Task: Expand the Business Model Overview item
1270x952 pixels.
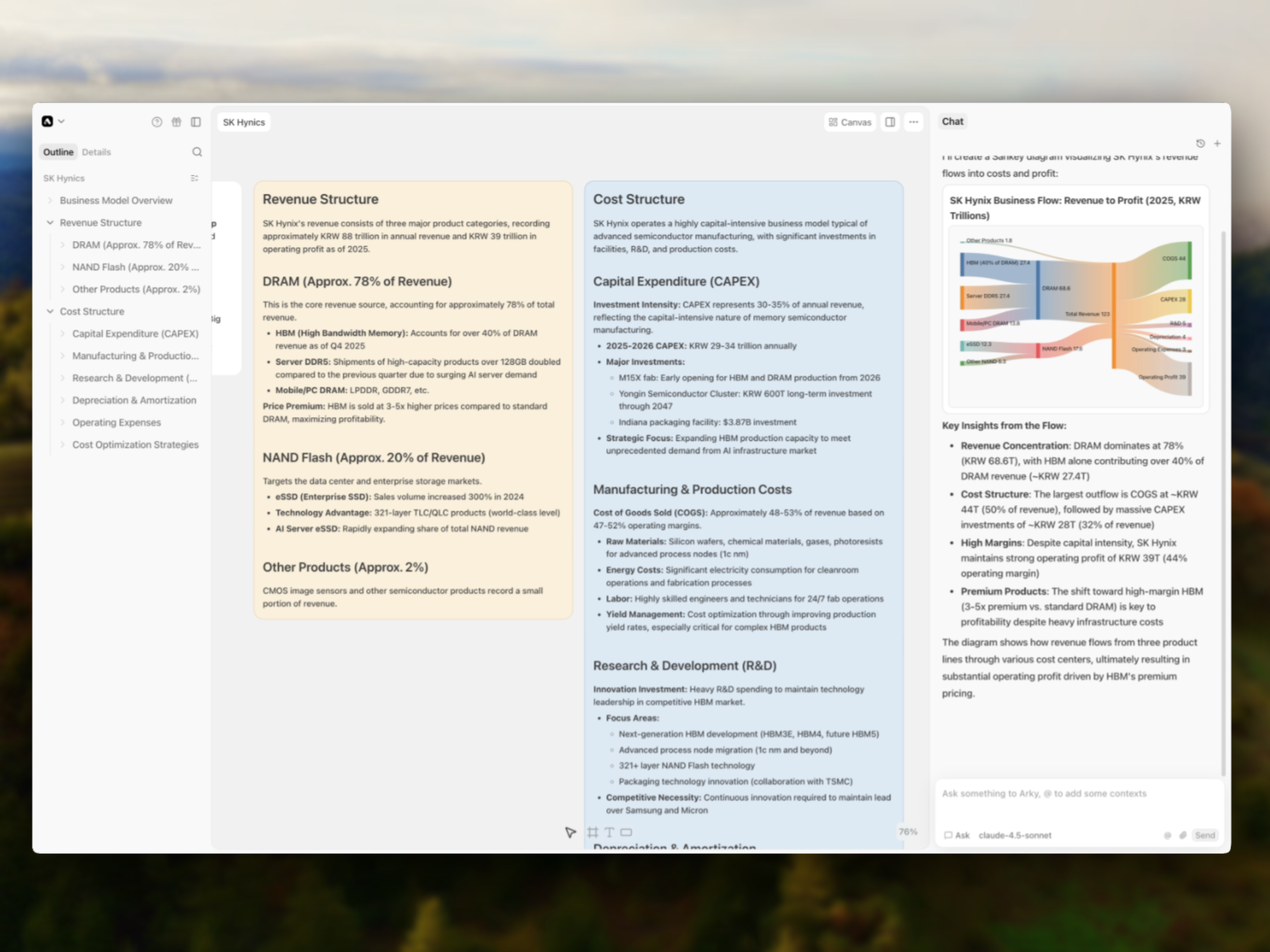Action: [x=50, y=200]
